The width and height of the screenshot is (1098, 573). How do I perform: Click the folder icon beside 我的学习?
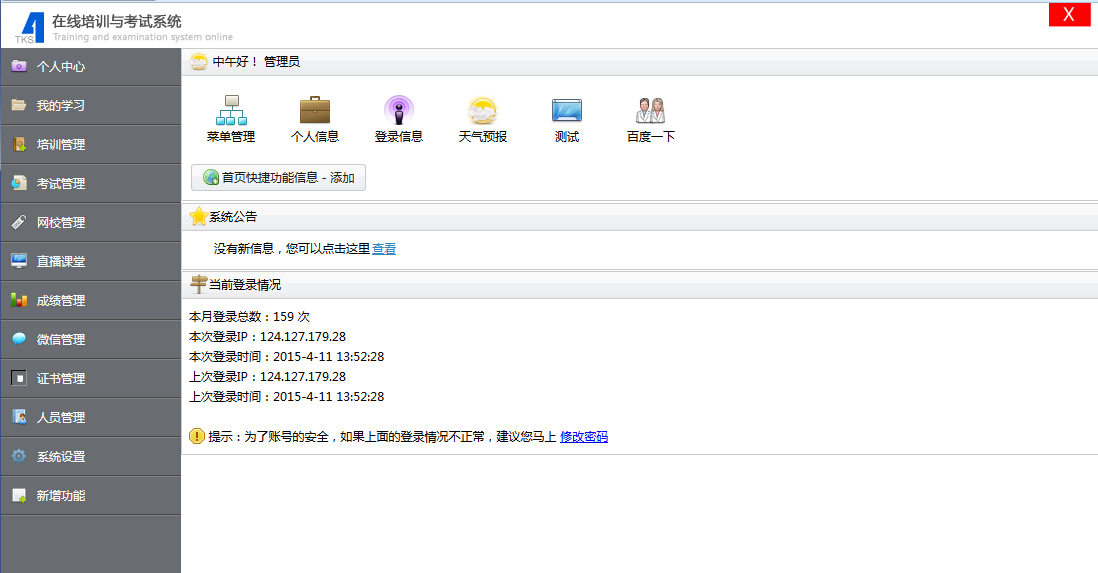pyautogui.click(x=19, y=105)
